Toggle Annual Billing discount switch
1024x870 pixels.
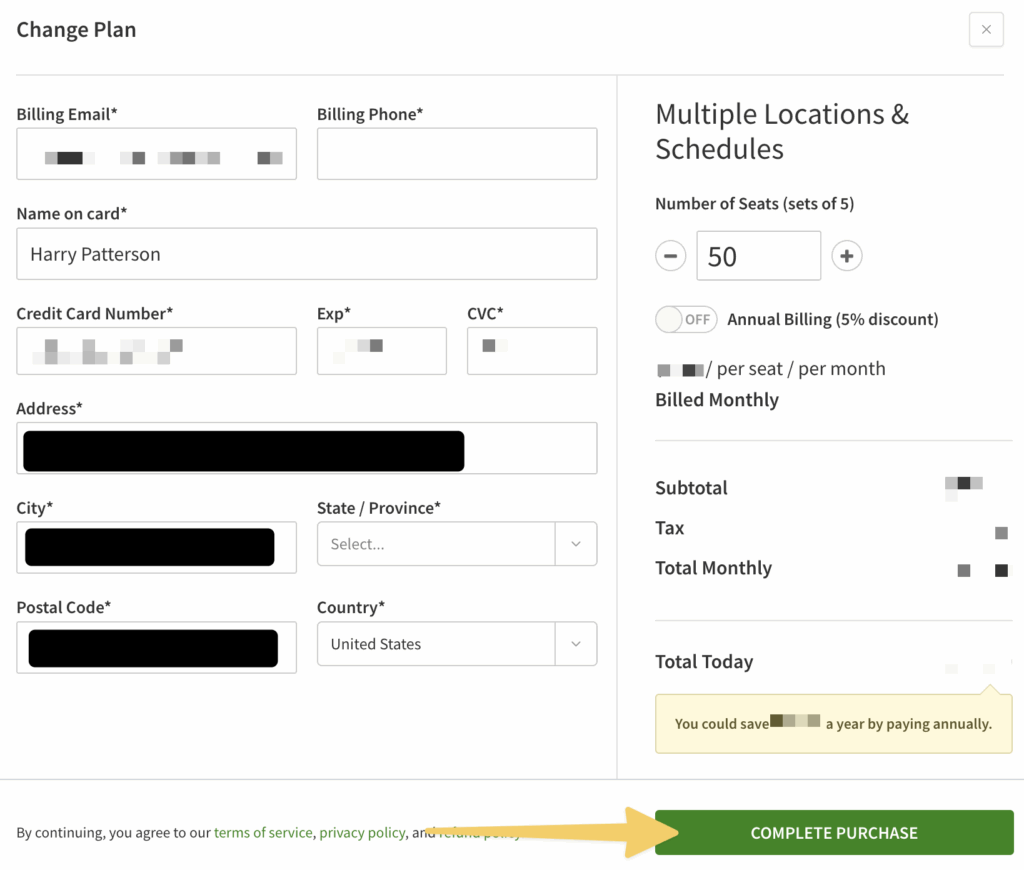click(x=686, y=320)
